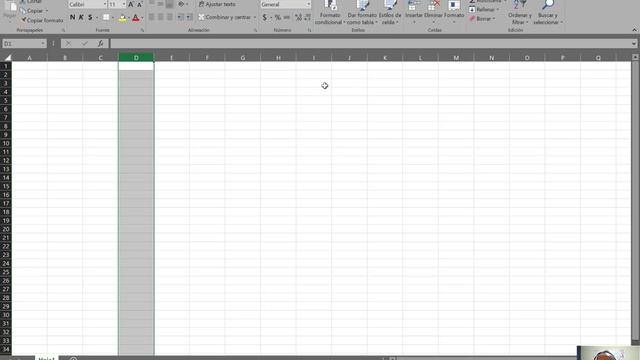640x360 pixels.
Task: Open the font size 11 dropdown
Action: [x=124, y=4]
